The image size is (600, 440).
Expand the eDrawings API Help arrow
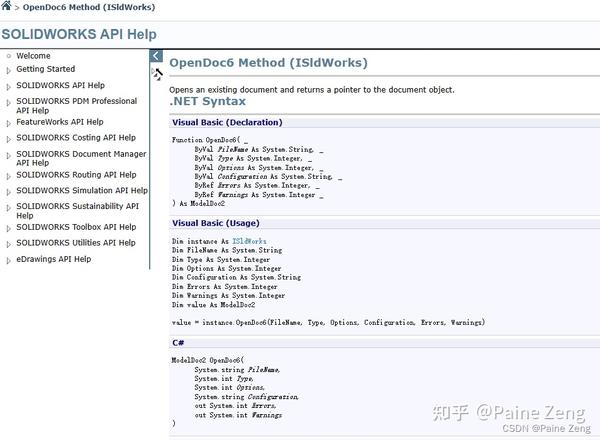coord(8,261)
